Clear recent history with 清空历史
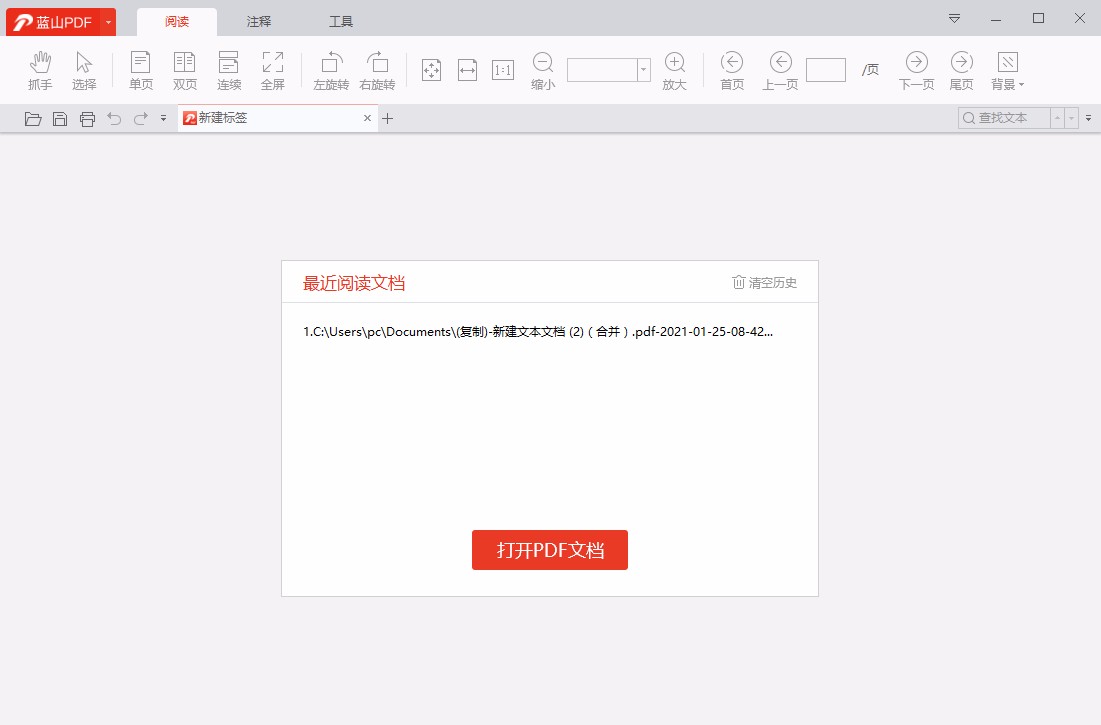 pyautogui.click(x=764, y=283)
